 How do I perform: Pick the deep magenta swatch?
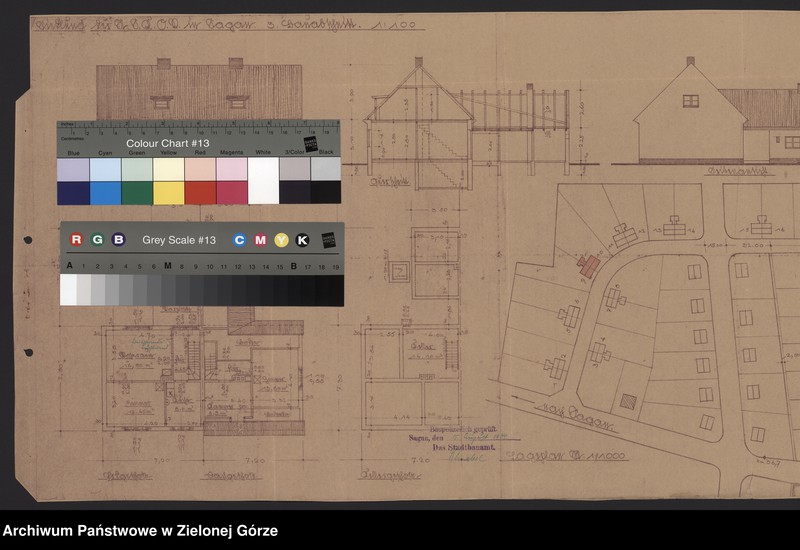click(x=232, y=193)
